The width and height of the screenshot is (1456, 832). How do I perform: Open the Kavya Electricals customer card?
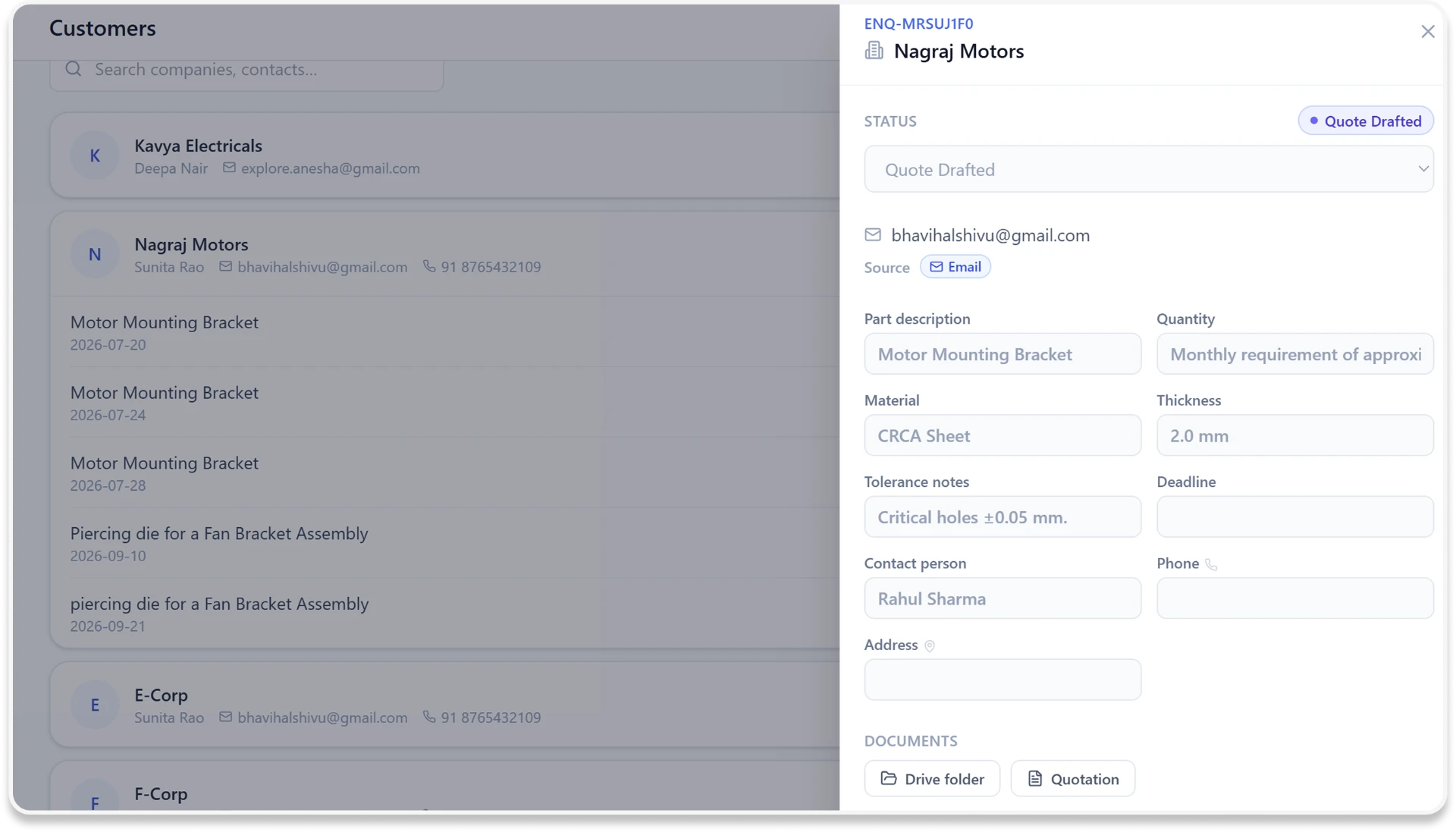445,155
